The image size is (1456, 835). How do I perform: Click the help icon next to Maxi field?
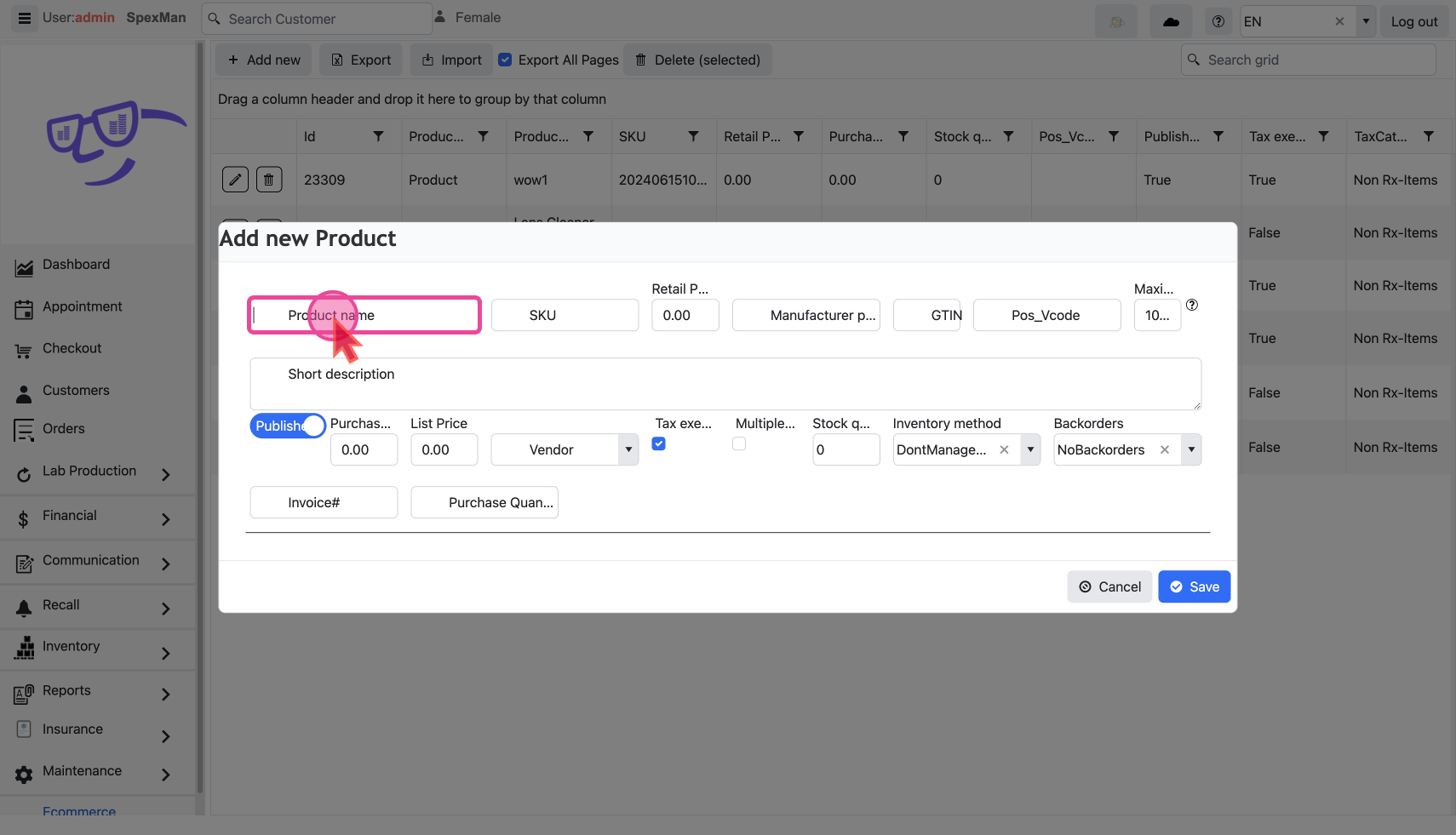coord(1192,305)
